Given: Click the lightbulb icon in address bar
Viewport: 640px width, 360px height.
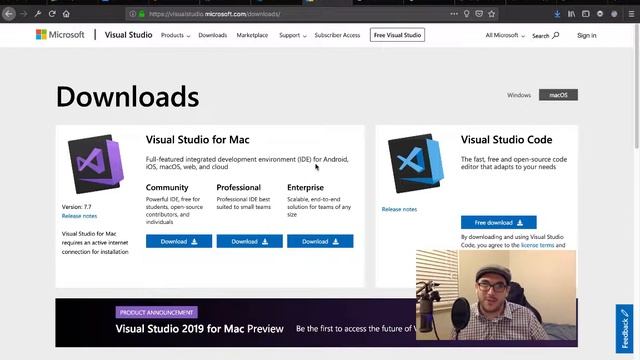Looking at the screenshot, I should tap(467, 14).
